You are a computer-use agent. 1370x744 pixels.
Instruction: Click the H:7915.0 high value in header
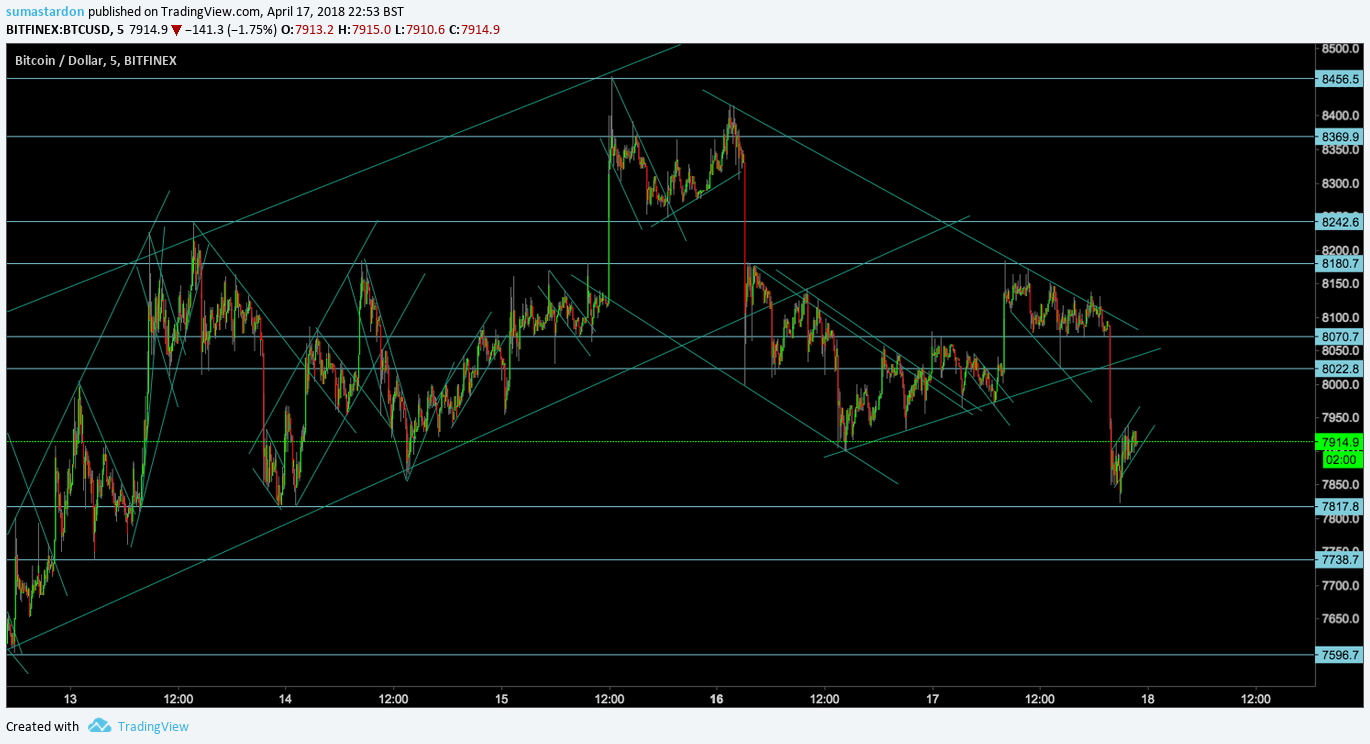(x=364, y=29)
